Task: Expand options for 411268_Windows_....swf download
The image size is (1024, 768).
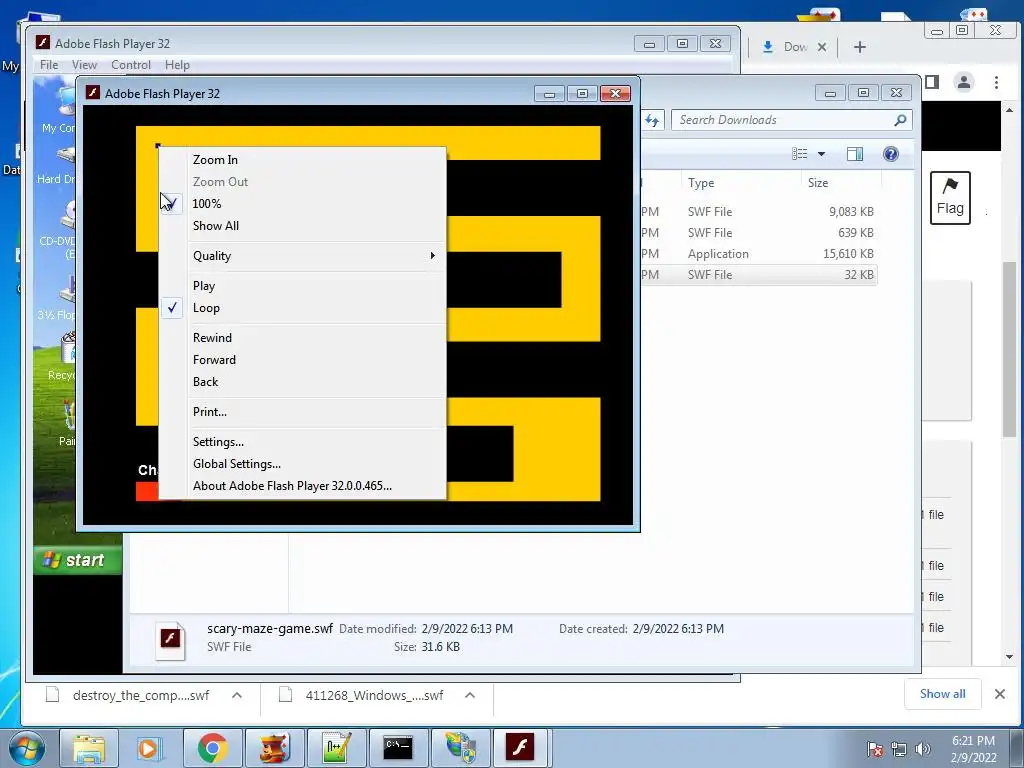Action: coord(470,696)
